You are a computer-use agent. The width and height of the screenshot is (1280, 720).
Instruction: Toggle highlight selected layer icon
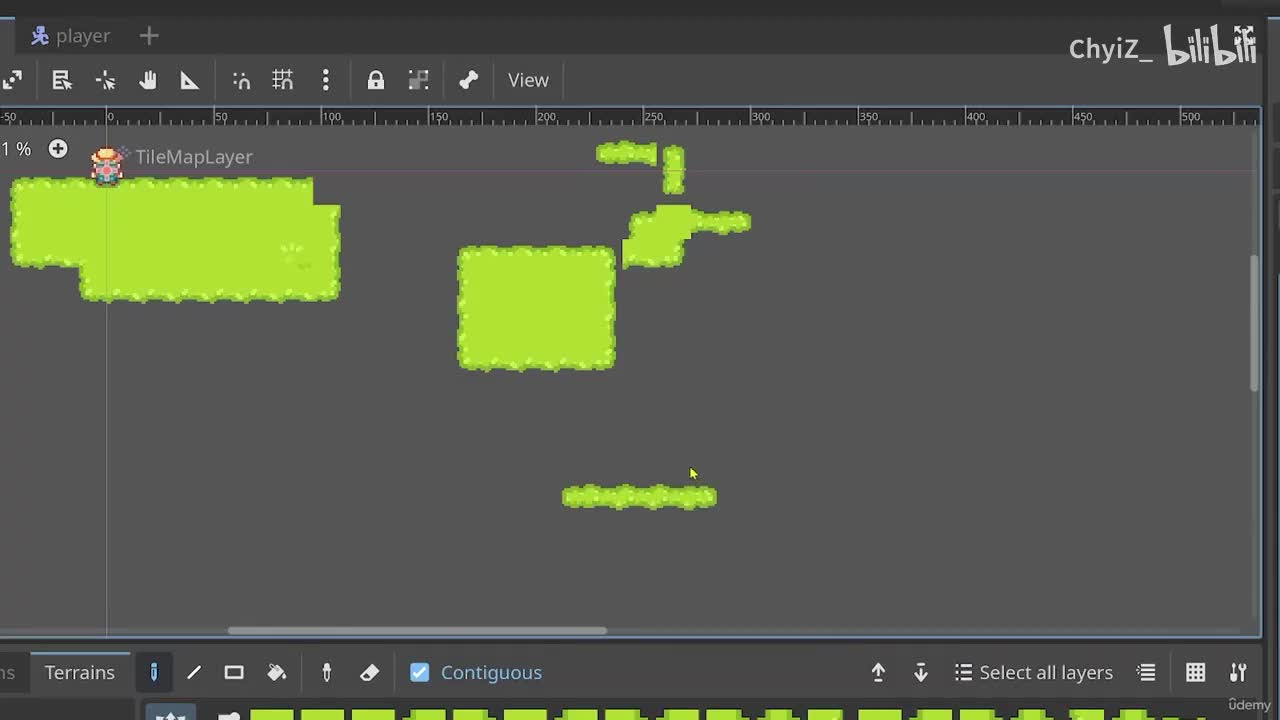click(1147, 672)
